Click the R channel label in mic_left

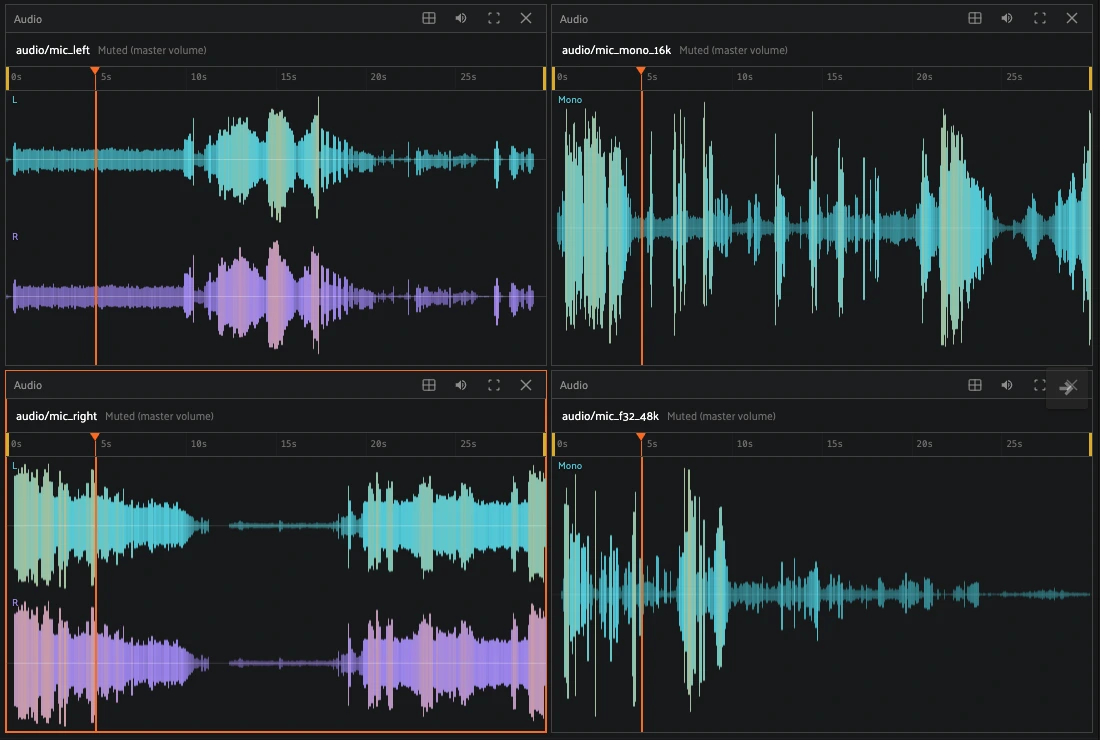pos(15,236)
